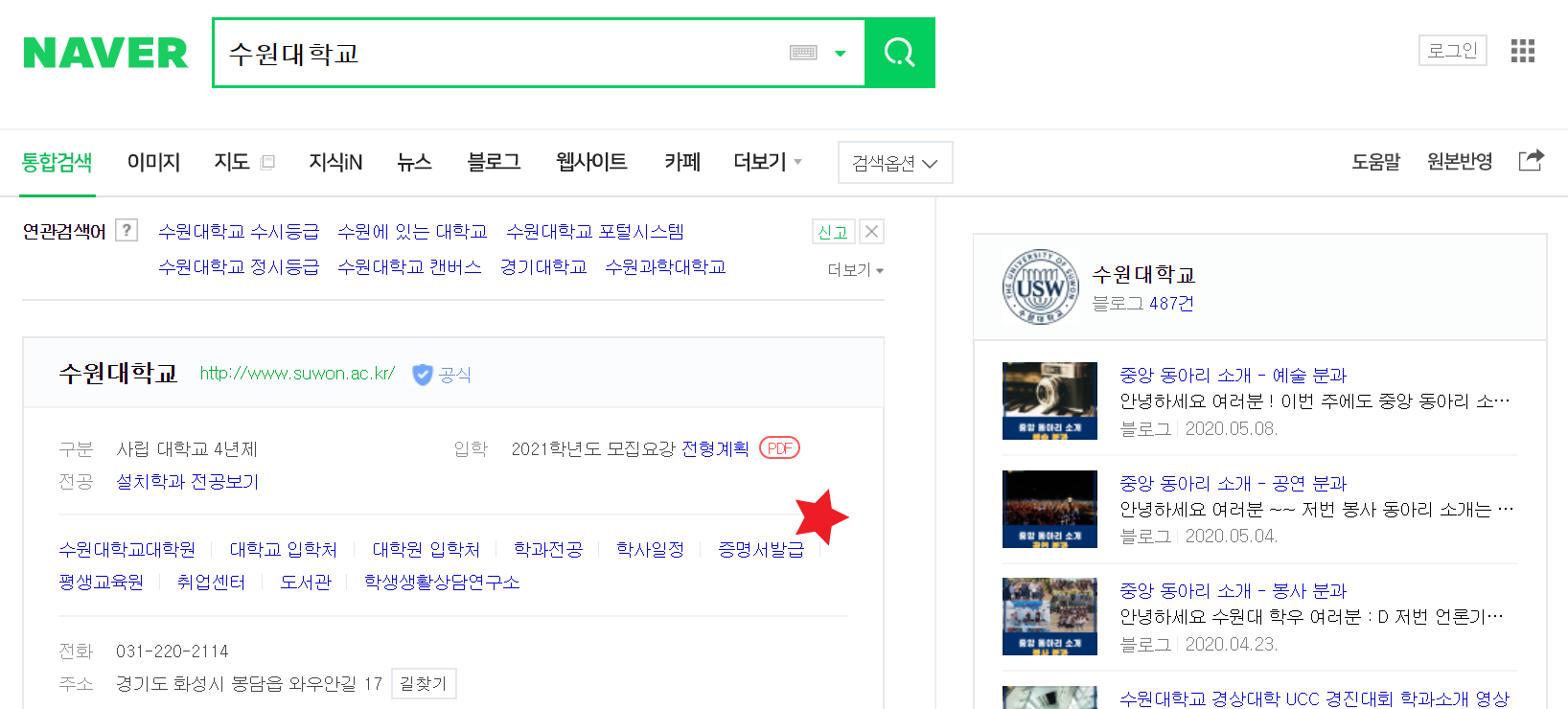
Task: Open blog post 중앙 동아리 소개 - 봉사 분과
Action: coord(1234,590)
